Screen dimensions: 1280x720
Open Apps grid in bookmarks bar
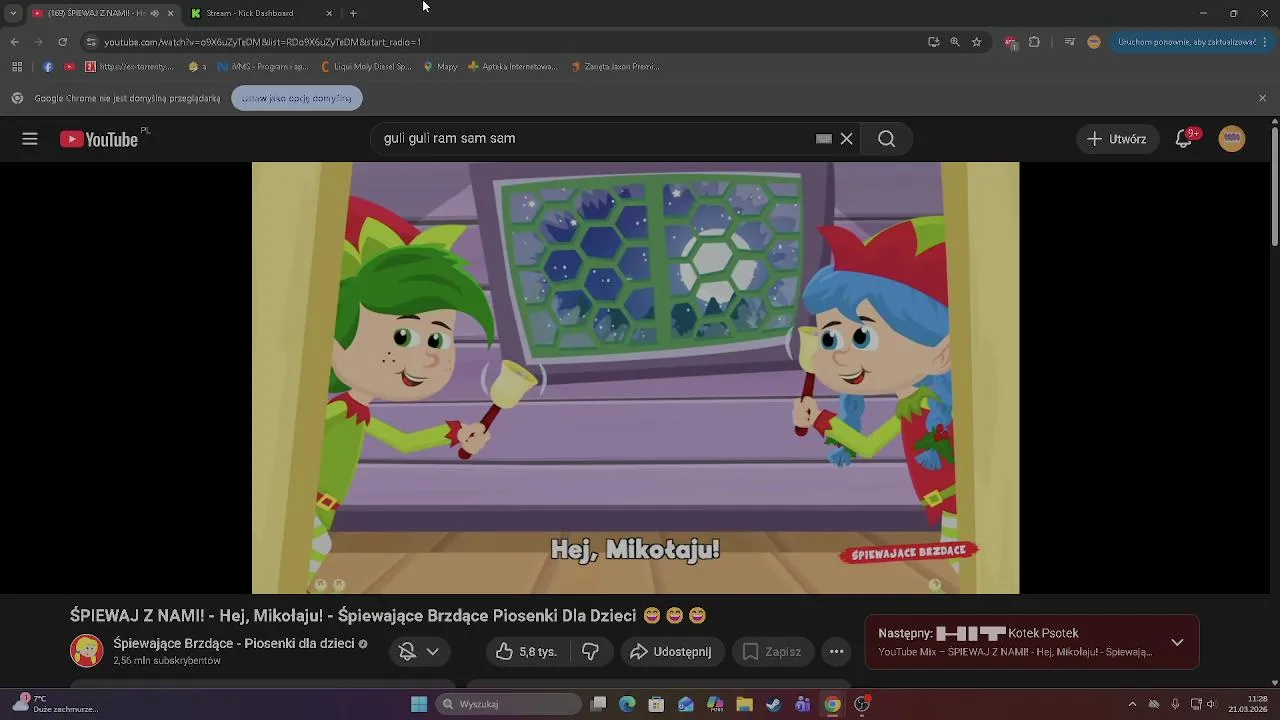pyautogui.click(x=17, y=67)
